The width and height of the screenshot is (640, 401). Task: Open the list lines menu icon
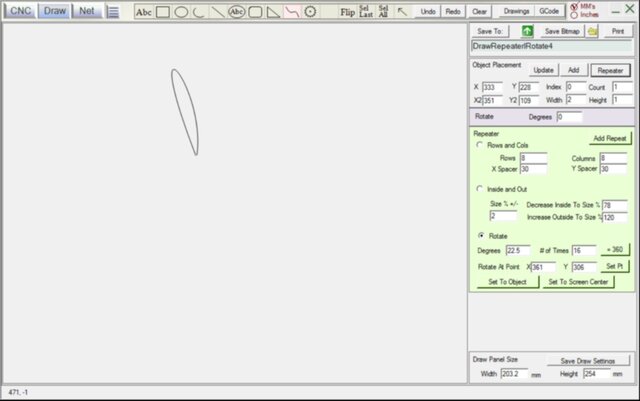(113, 12)
